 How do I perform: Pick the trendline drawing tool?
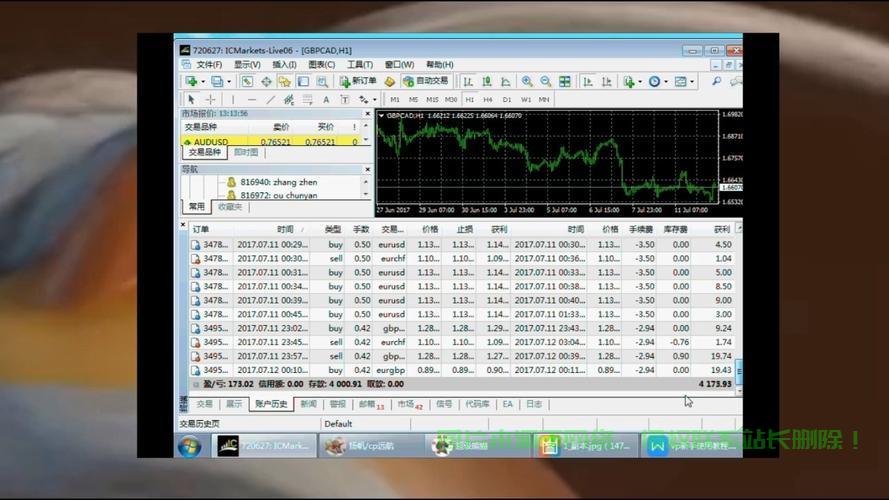270,100
